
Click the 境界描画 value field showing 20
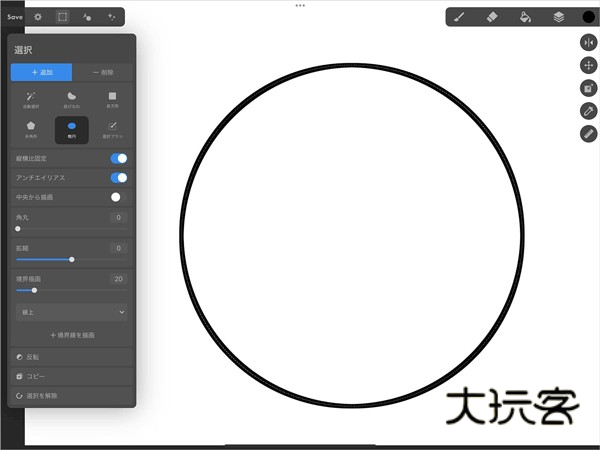(117, 279)
